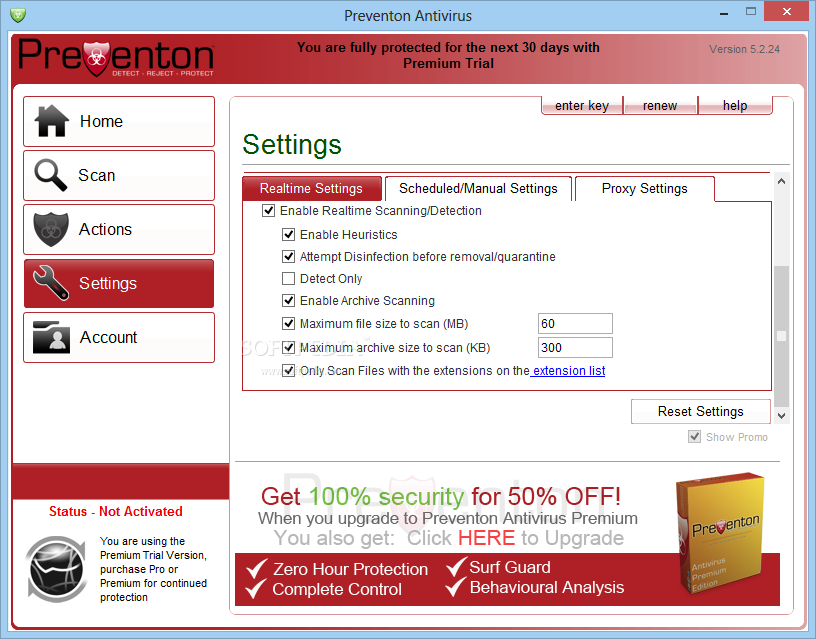Open the Actions page
Viewport: 816px width, 639px height.
(x=119, y=229)
